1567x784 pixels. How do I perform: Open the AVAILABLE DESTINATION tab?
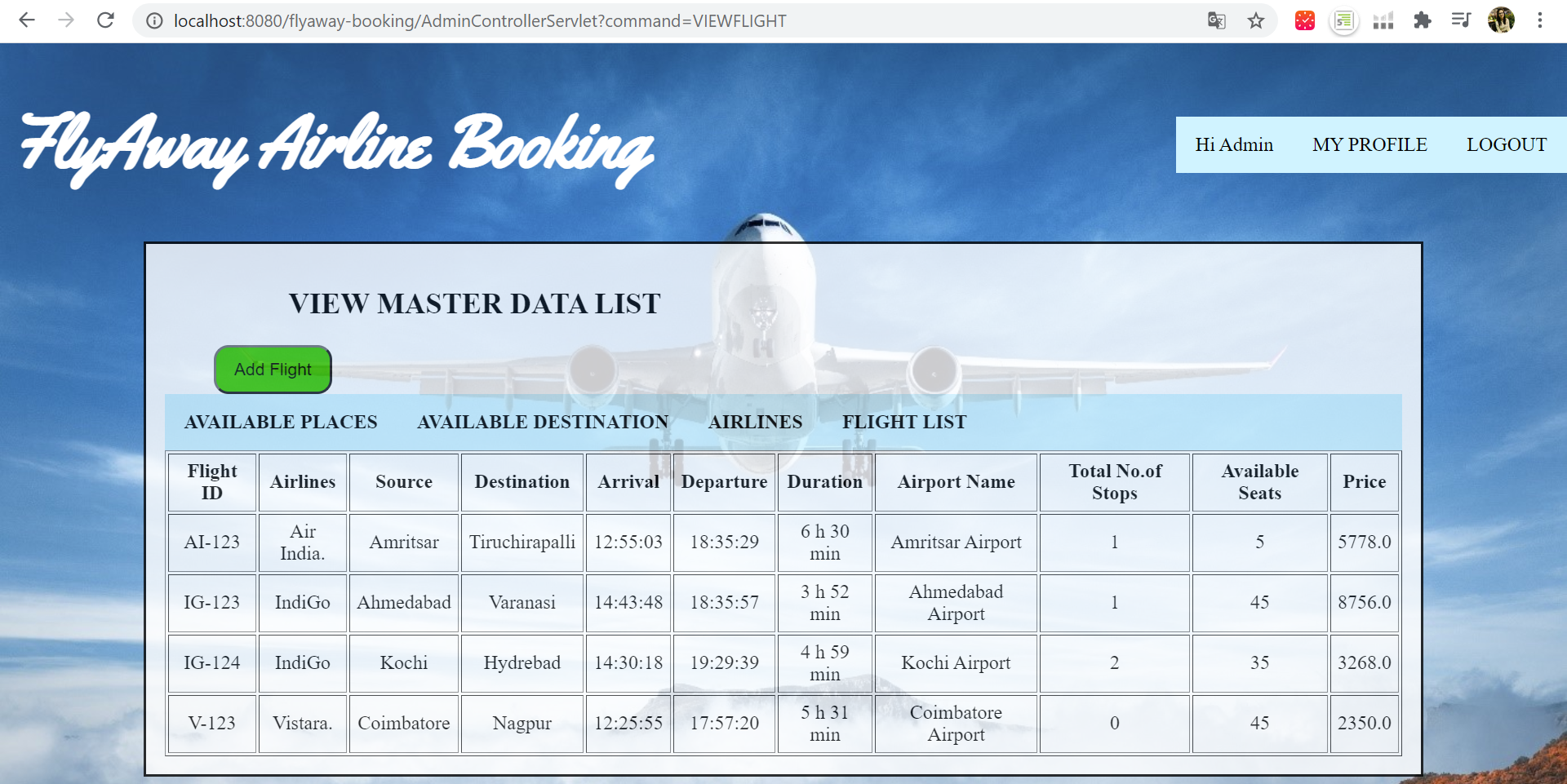tap(543, 422)
